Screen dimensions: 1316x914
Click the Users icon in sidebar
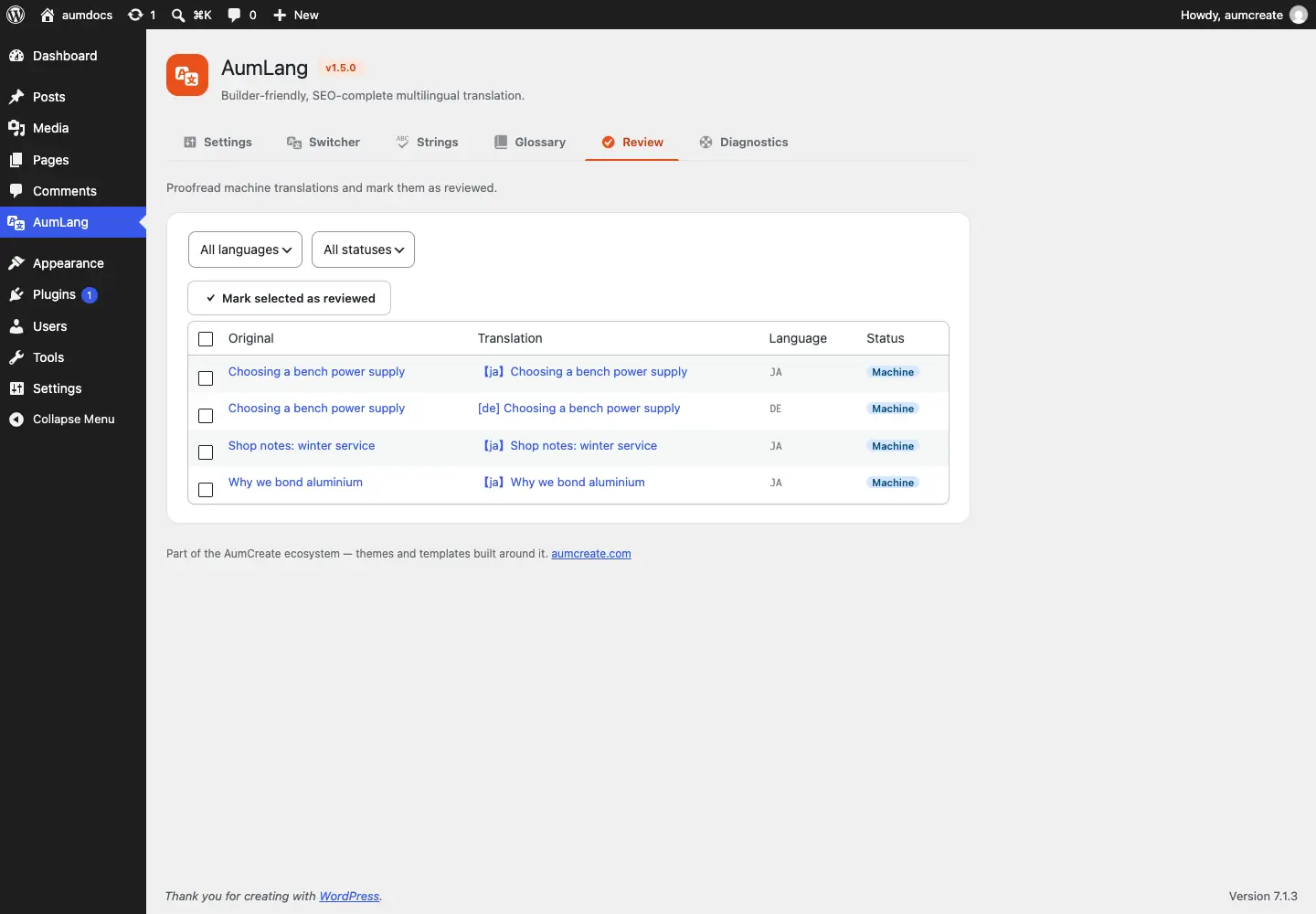click(16, 326)
